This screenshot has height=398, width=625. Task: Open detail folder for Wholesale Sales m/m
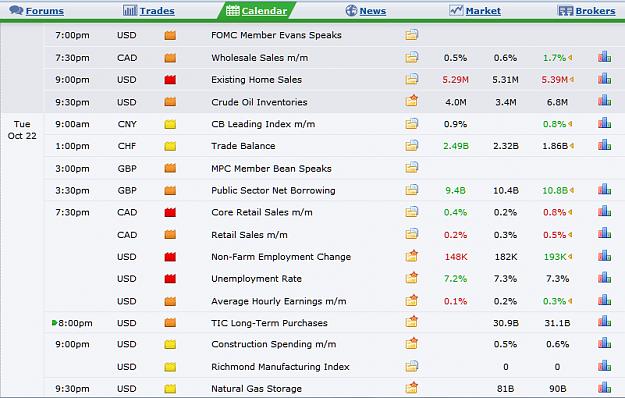pyautogui.click(x=412, y=57)
